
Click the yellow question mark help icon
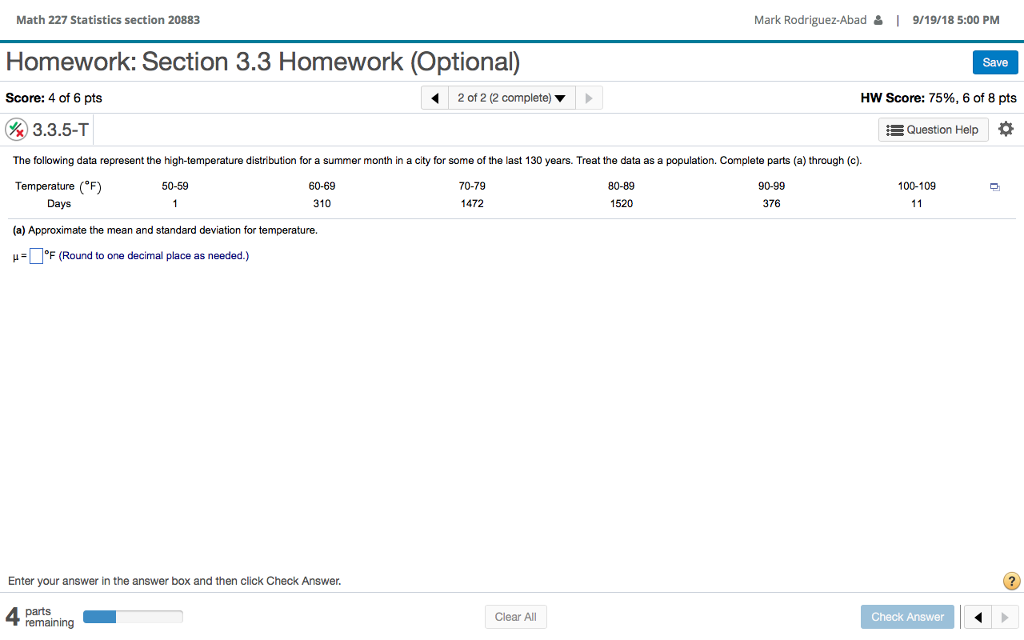coord(1011,581)
